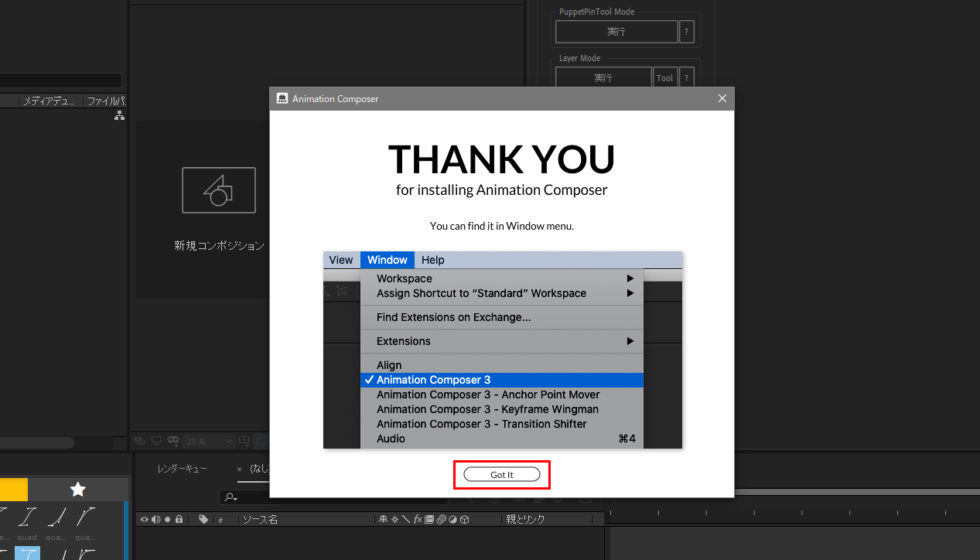Open the grid and guide options icon
Image resolution: width=980 pixels, height=560 pixels.
(244, 441)
